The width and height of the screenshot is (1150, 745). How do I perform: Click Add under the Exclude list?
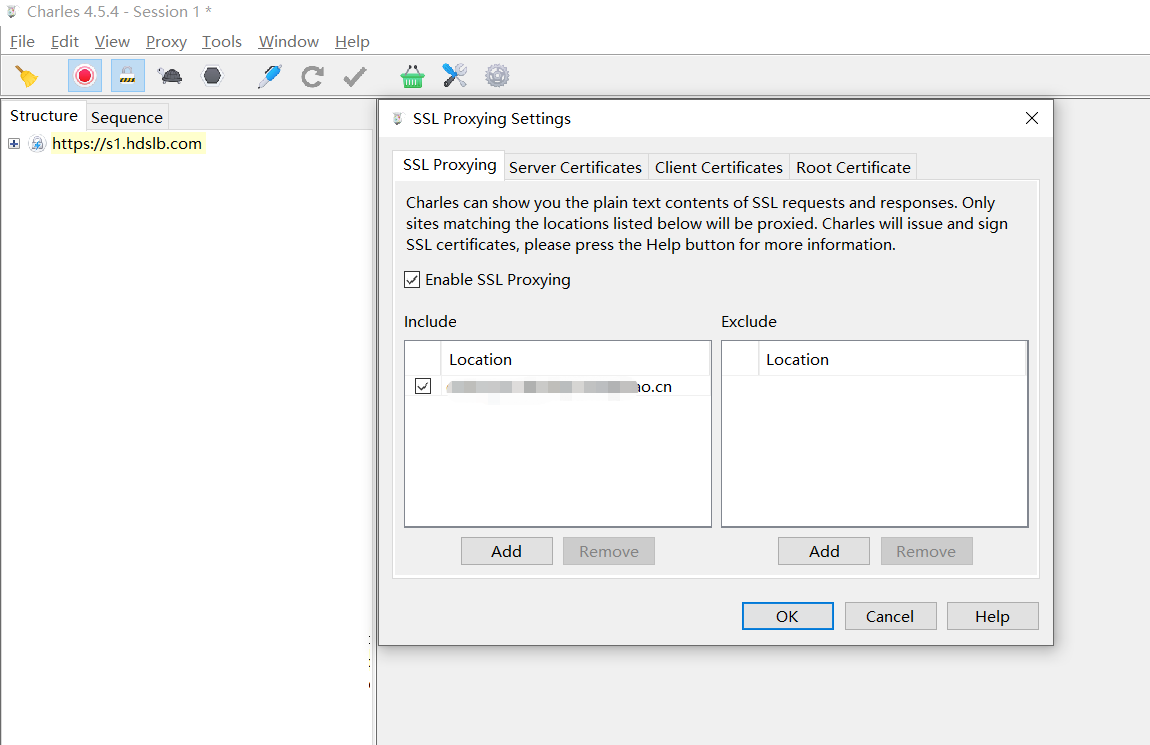[824, 551]
